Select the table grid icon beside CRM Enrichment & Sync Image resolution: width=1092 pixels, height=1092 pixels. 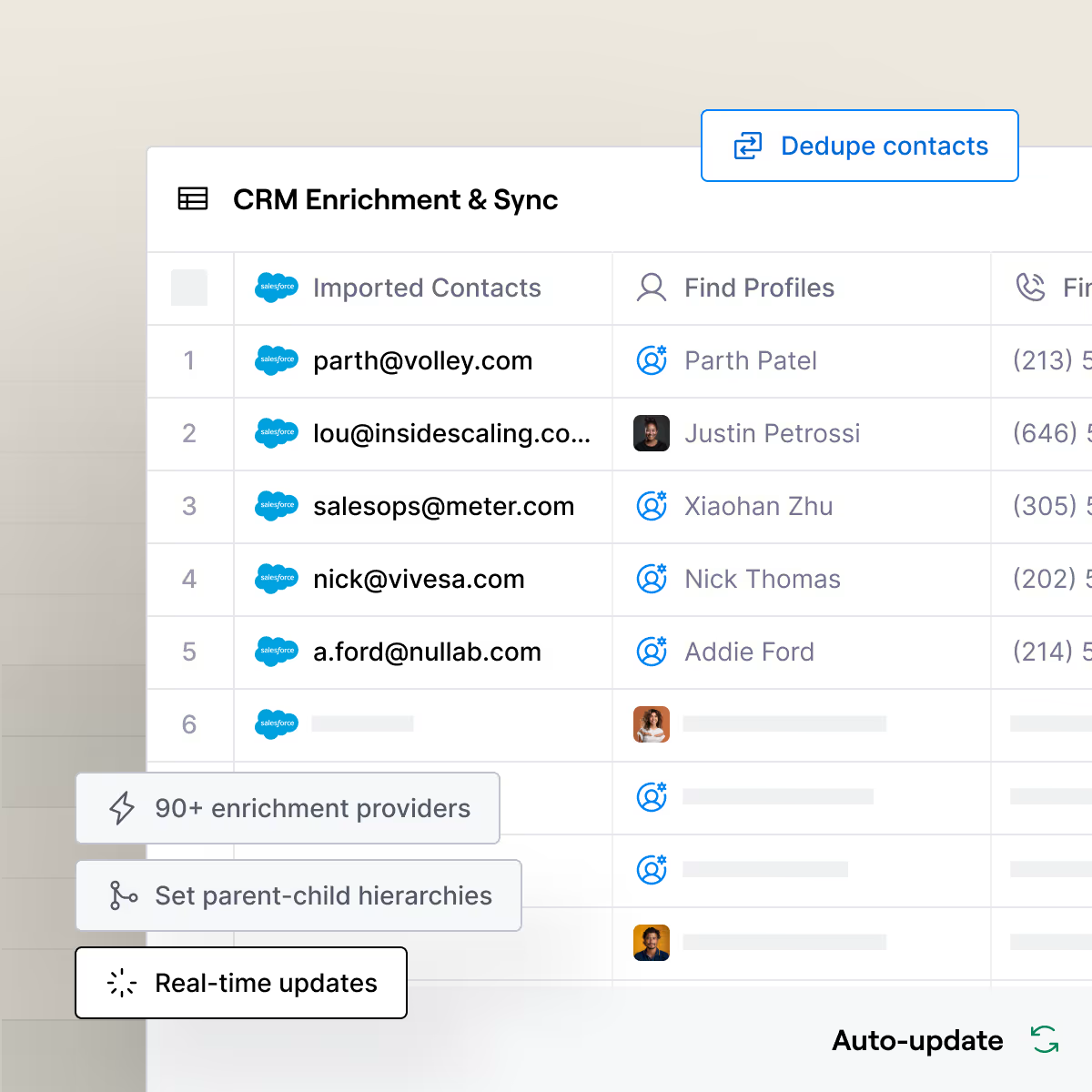coord(193,199)
